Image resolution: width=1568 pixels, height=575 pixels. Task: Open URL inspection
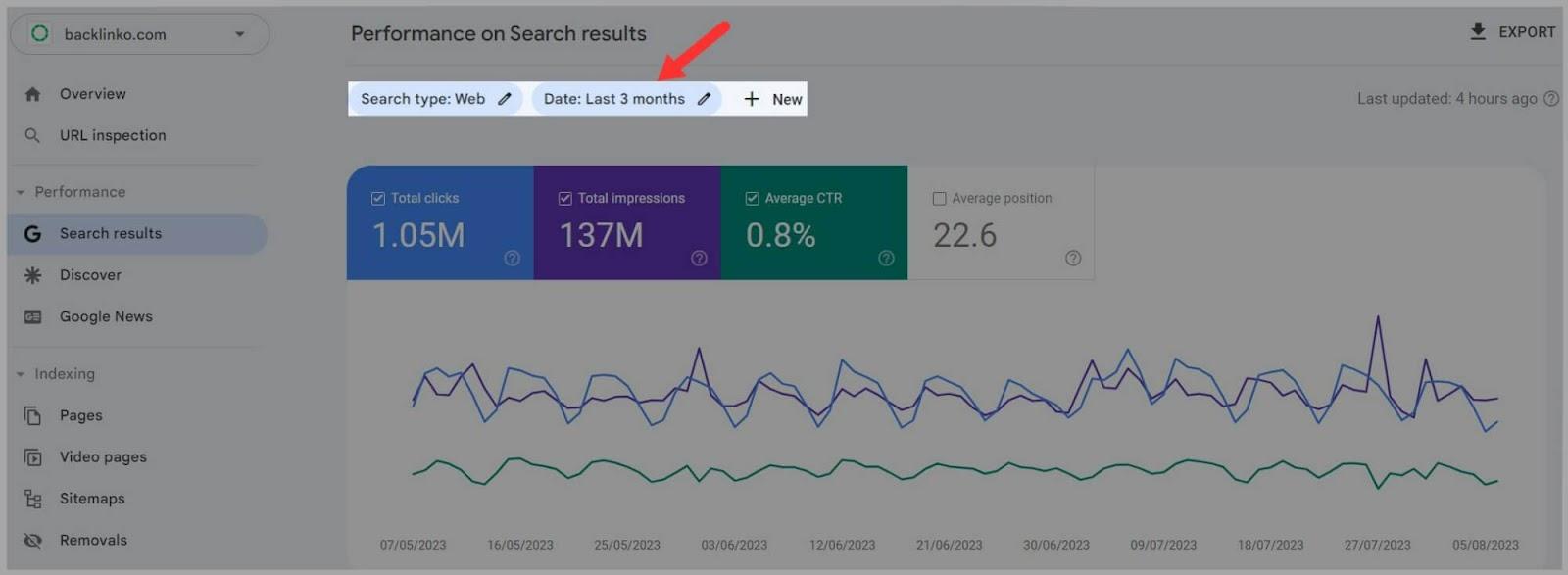tap(112, 135)
